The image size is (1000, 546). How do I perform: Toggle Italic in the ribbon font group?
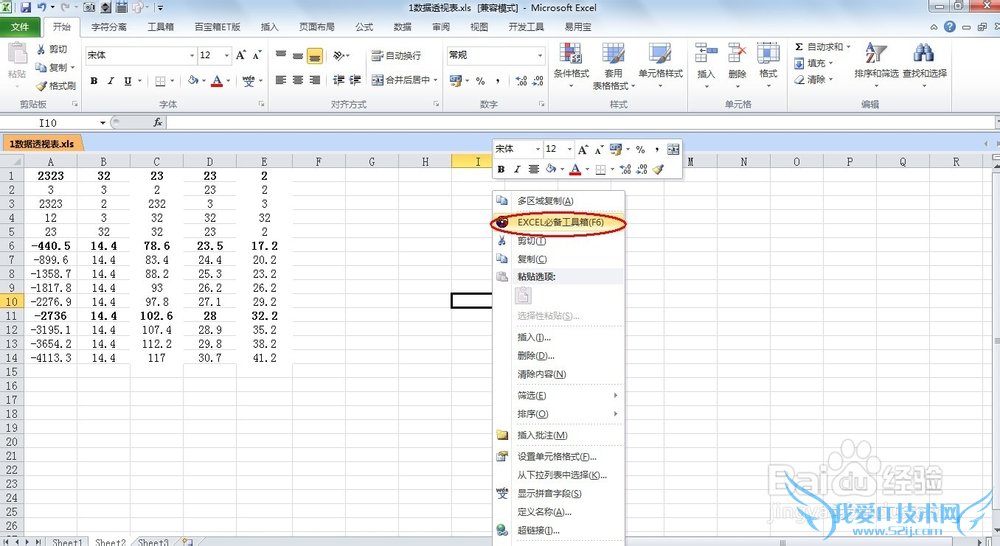tap(110, 80)
